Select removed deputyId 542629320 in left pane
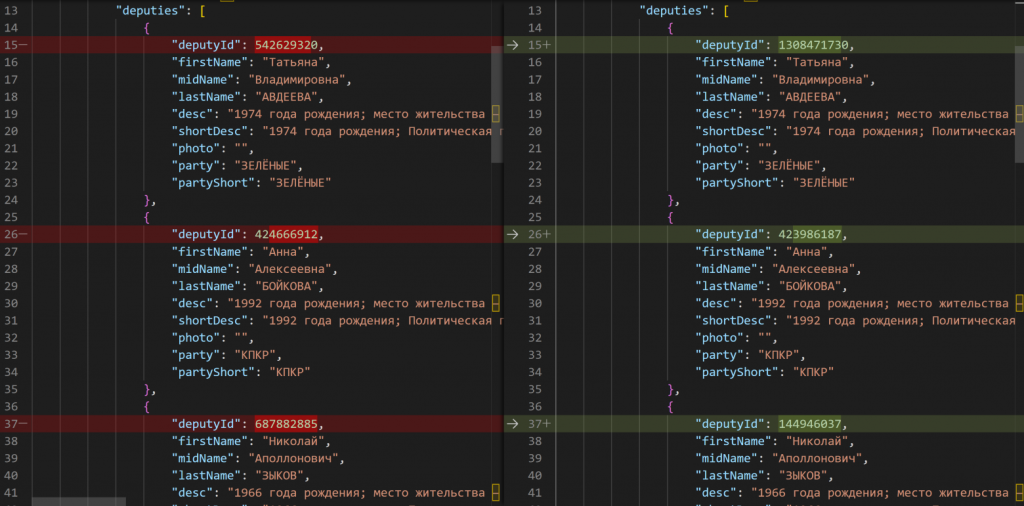This screenshot has width=1024, height=506. [286, 45]
